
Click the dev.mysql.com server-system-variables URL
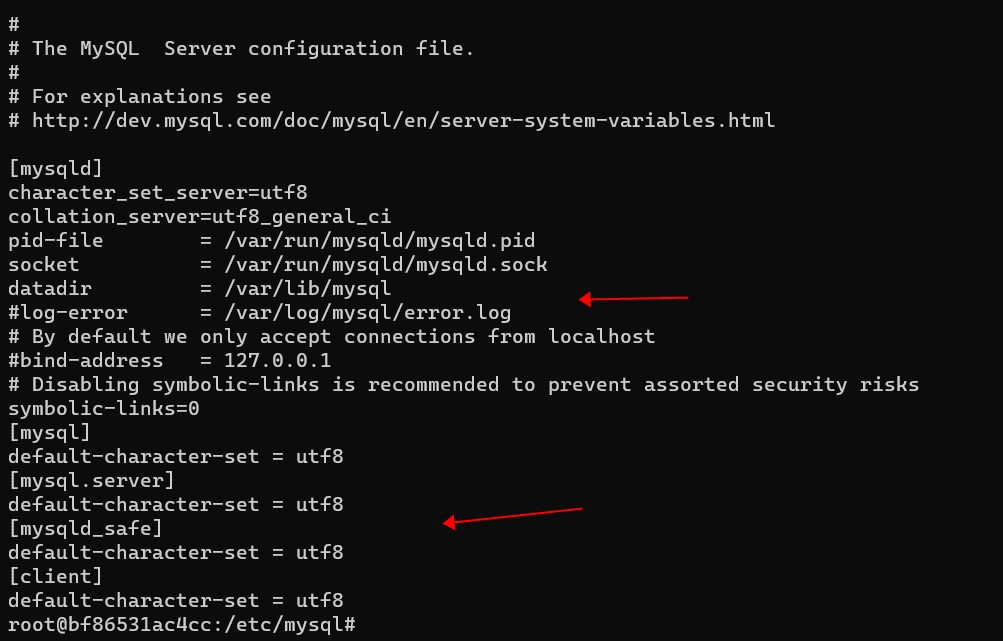point(403,121)
